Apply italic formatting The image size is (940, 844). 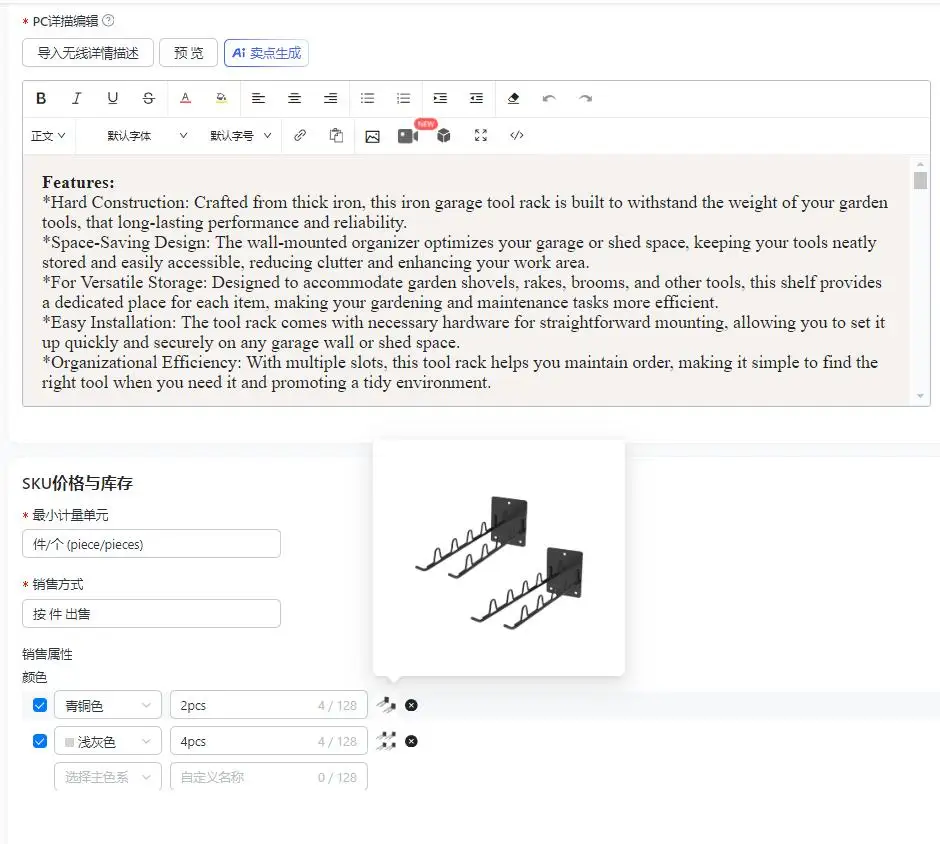click(x=77, y=98)
